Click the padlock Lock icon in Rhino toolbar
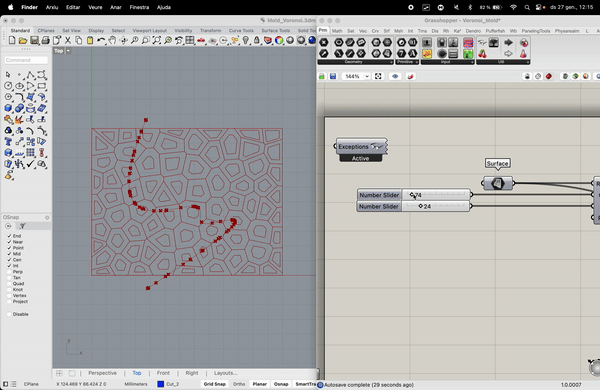The image size is (600, 390). click(257, 40)
